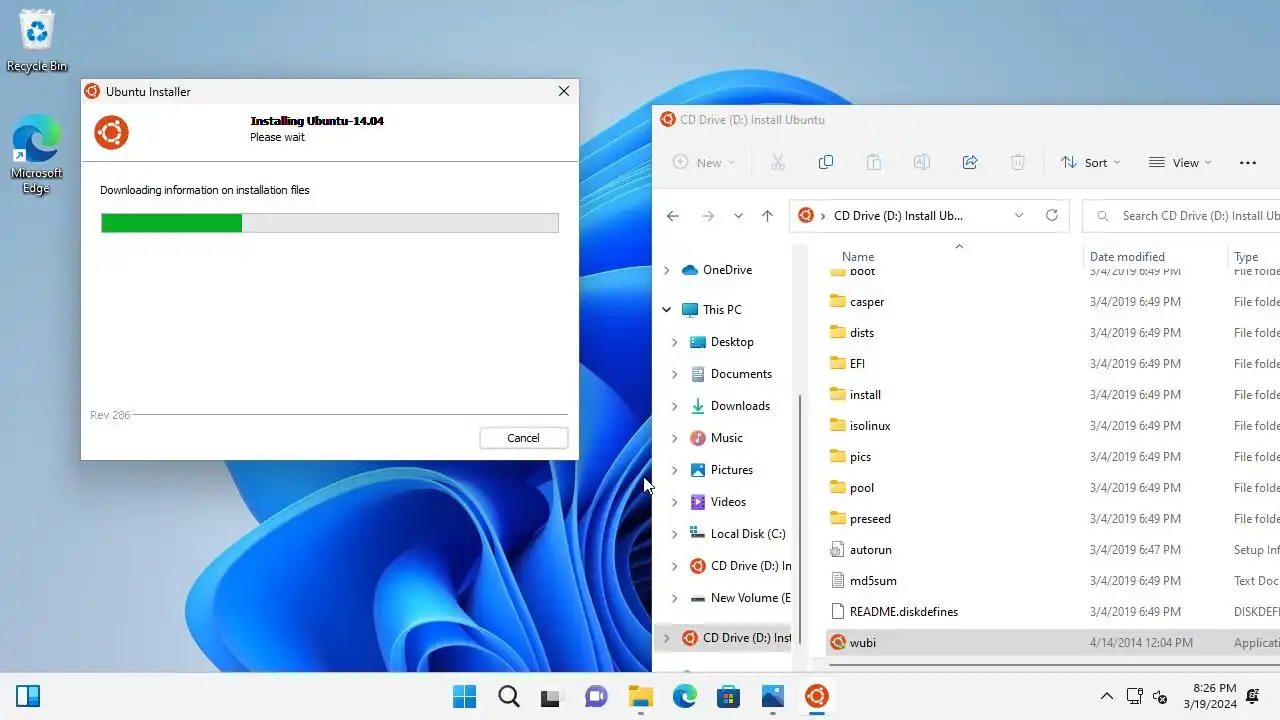Screen dimensions: 1280x720
Task: Expand the Documents tree node
Action: [674, 374]
